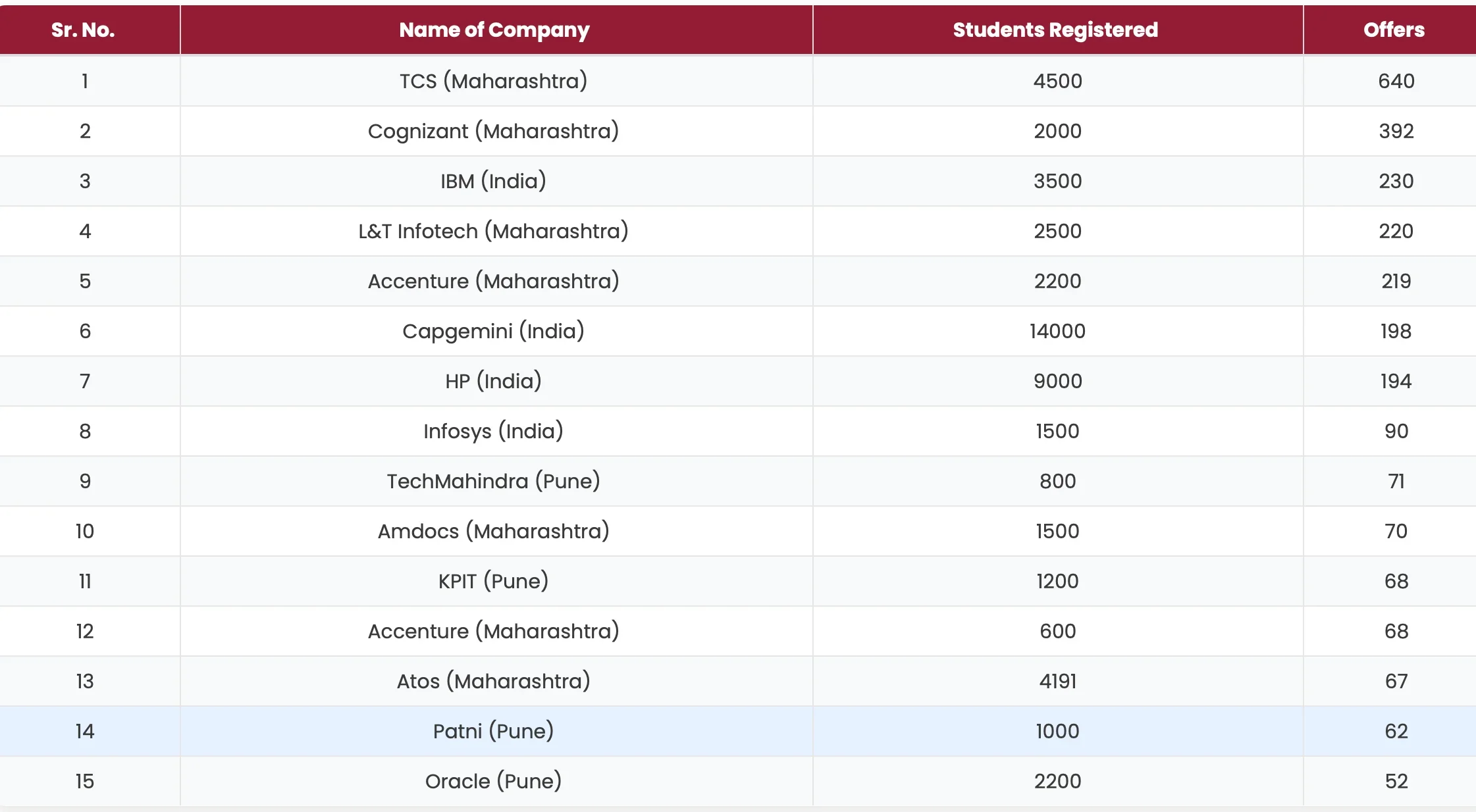Viewport: 1476px width, 812px height.
Task: Click the Amdocs (Maharashtra) company name
Action: coord(494,531)
